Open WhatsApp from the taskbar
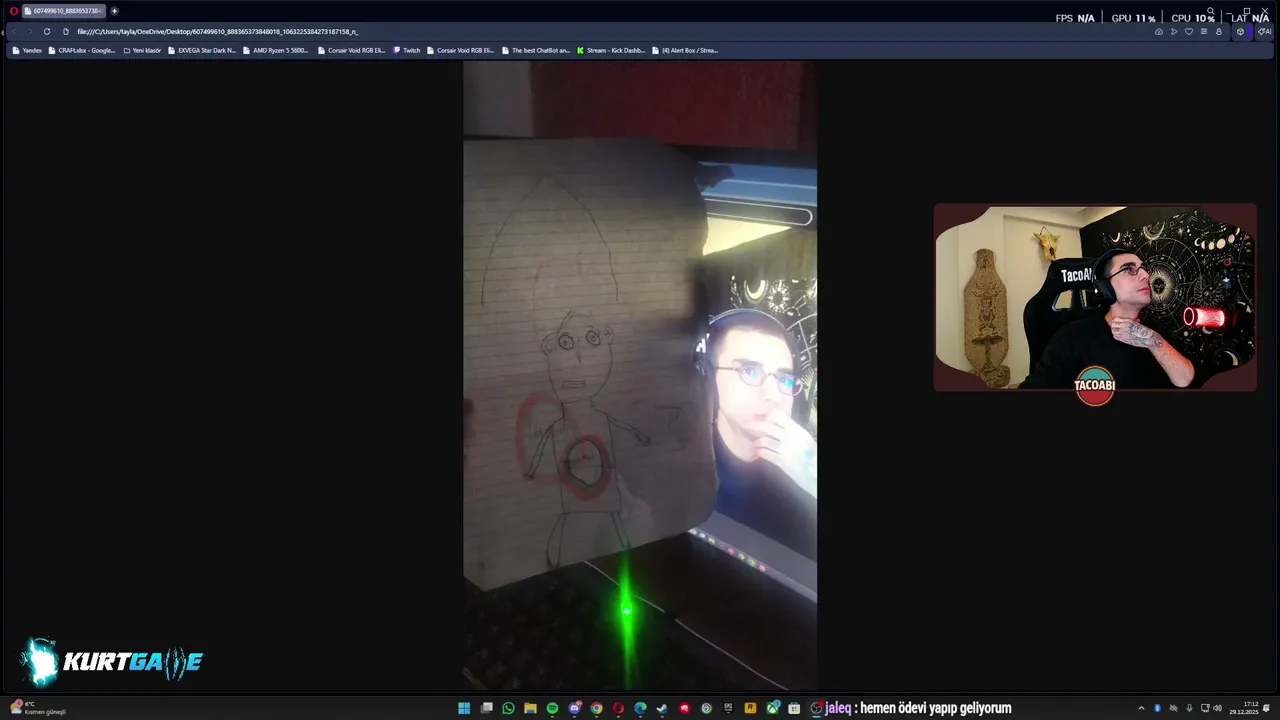The image size is (1280, 720). (508, 708)
